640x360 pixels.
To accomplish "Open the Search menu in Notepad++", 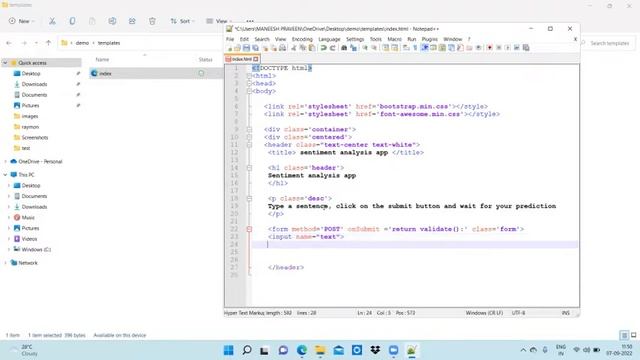I will 262,39.
